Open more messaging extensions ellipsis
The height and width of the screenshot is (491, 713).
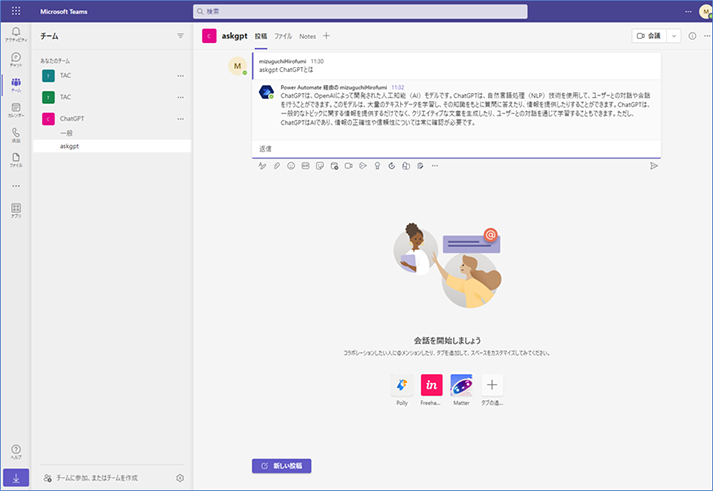[435, 166]
